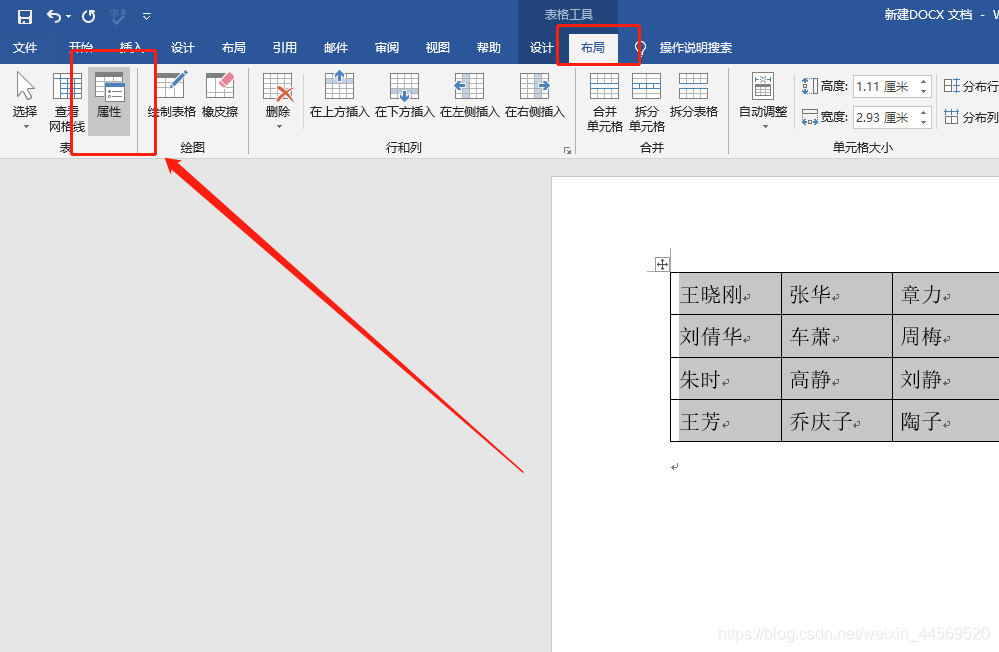Screen dimensions: 999x652
Task: Click the cell containing 刘静
Action: click(x=946, y=379)
